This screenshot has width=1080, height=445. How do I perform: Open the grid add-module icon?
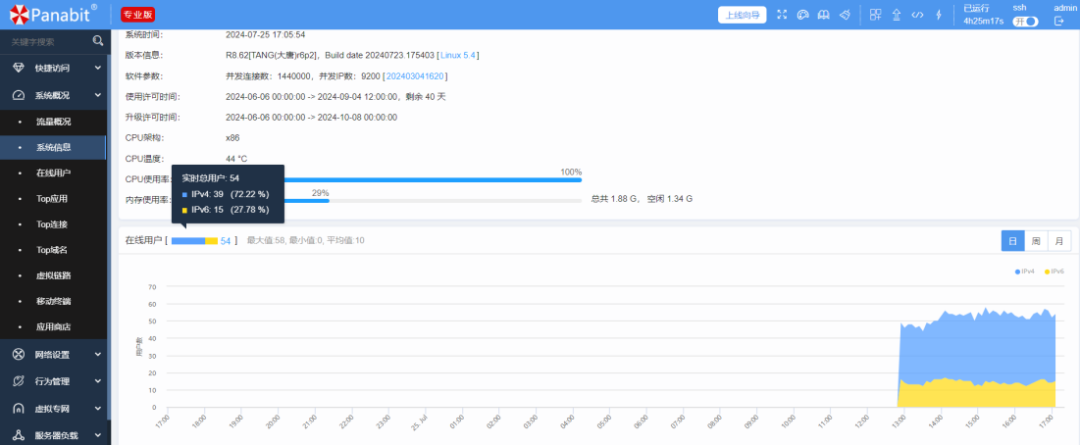875,14
